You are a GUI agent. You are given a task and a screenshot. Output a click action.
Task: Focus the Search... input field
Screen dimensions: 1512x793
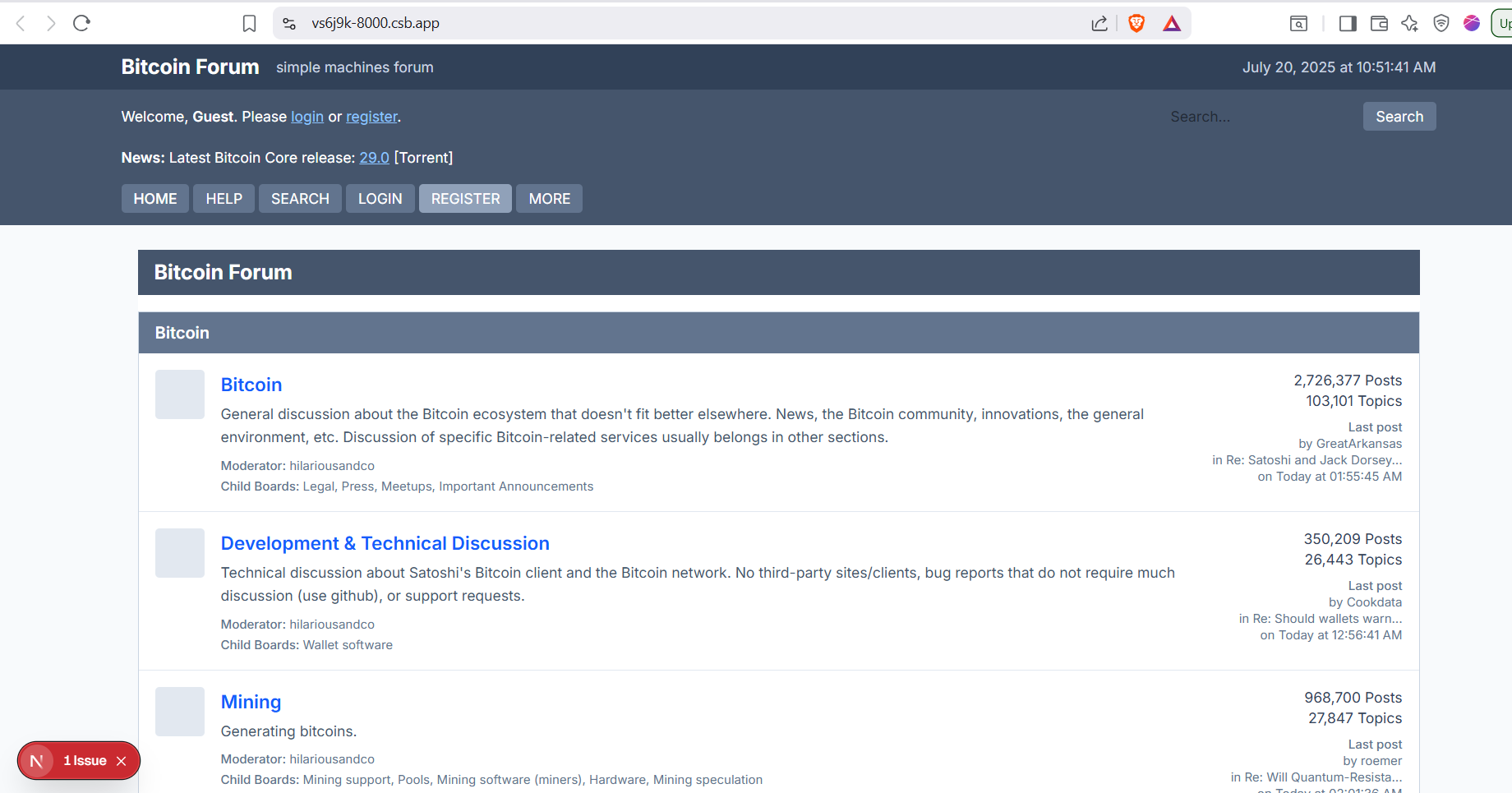1258,117
